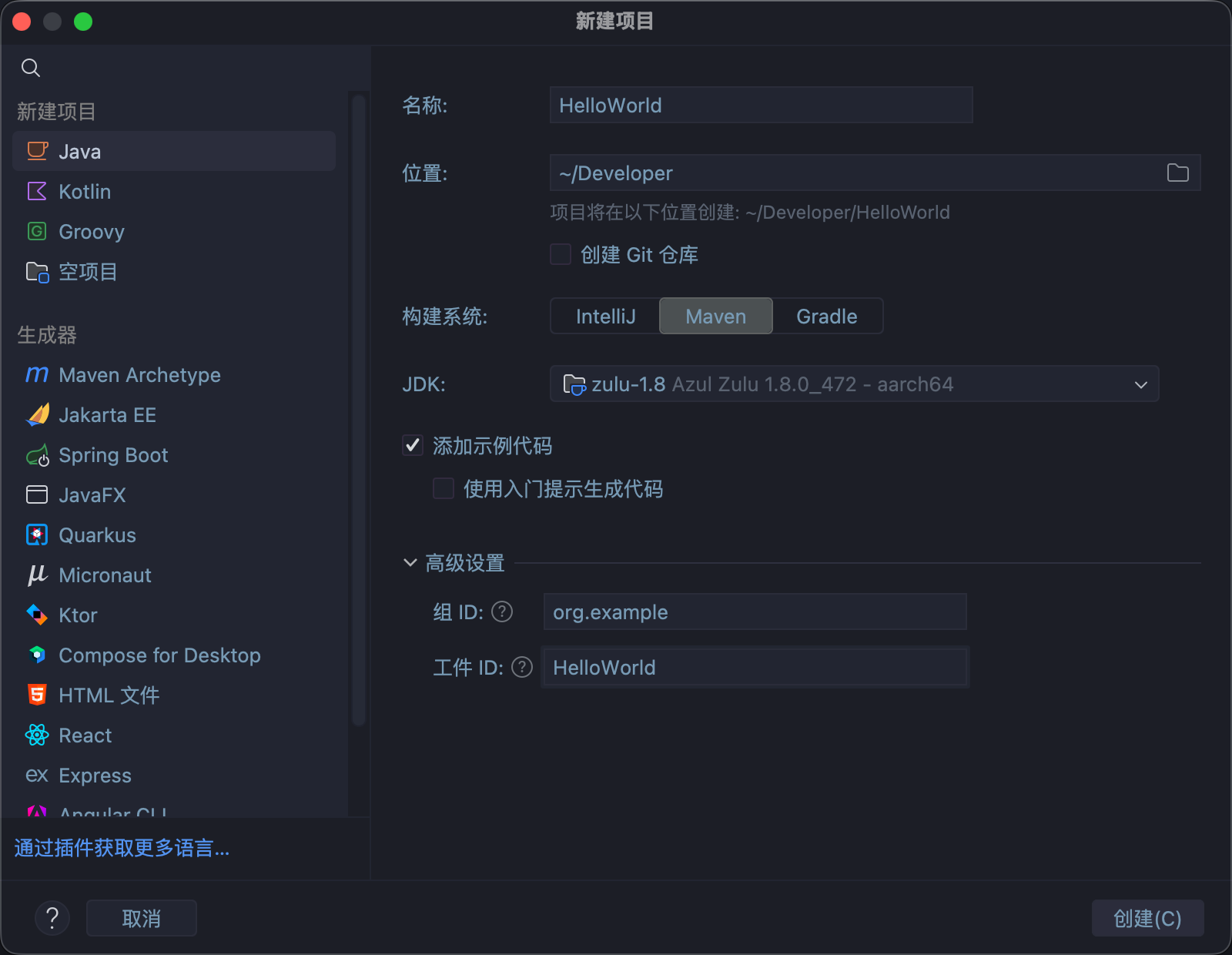The height and width of the screenshot is (955, 1232).
Task: Open the JDK dropdown list
Action: point(1140,384)
